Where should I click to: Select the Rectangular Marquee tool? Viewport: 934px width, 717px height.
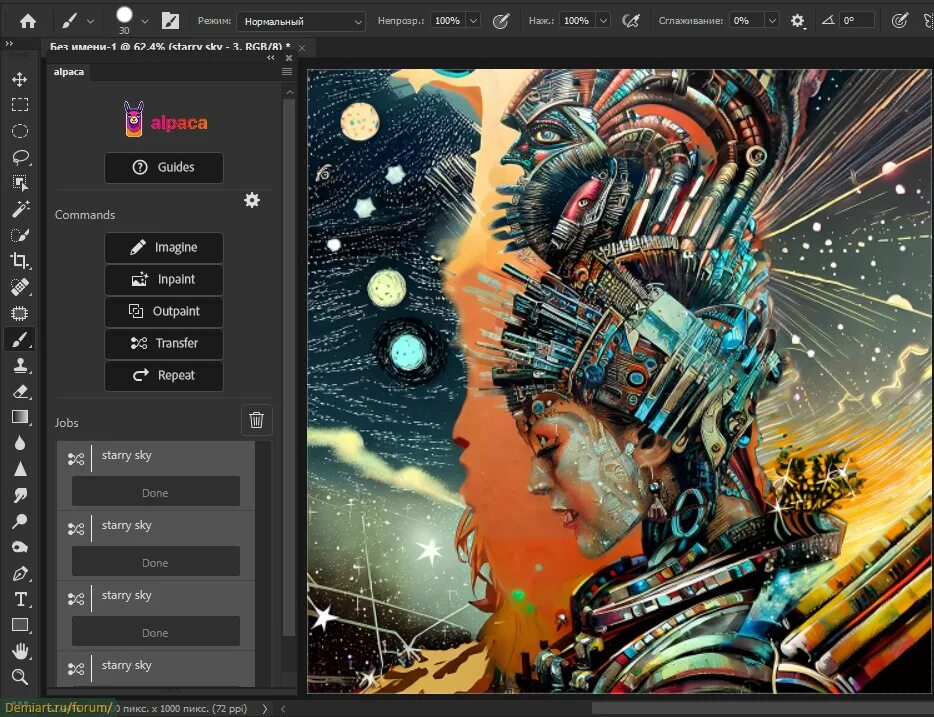20,105
